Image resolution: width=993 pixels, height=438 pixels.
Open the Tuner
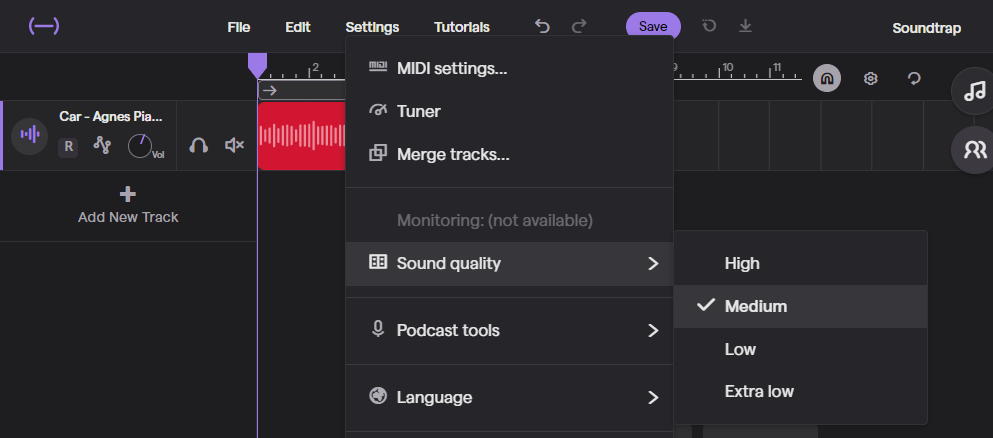(509, 111)
